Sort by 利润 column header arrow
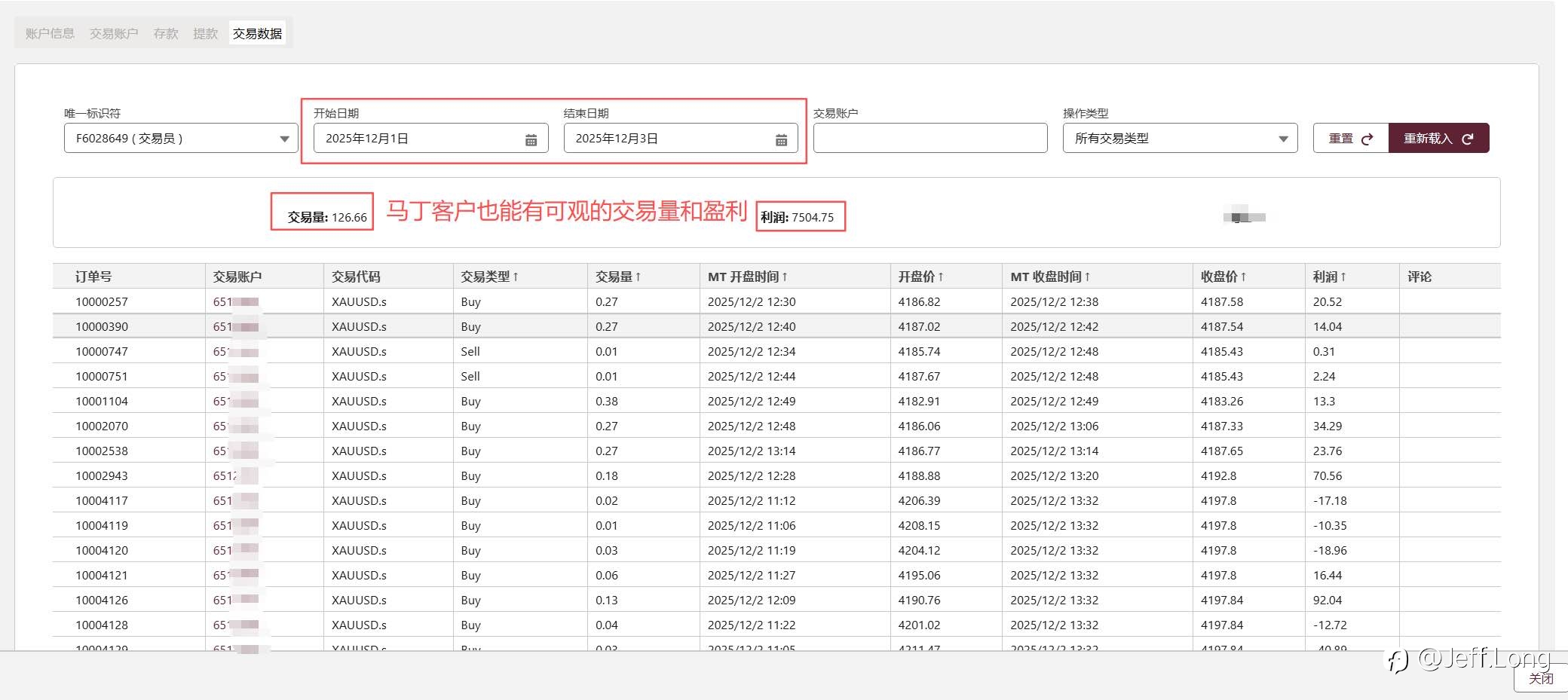The image size is (1568, 700). click(x=1343, y=277)
